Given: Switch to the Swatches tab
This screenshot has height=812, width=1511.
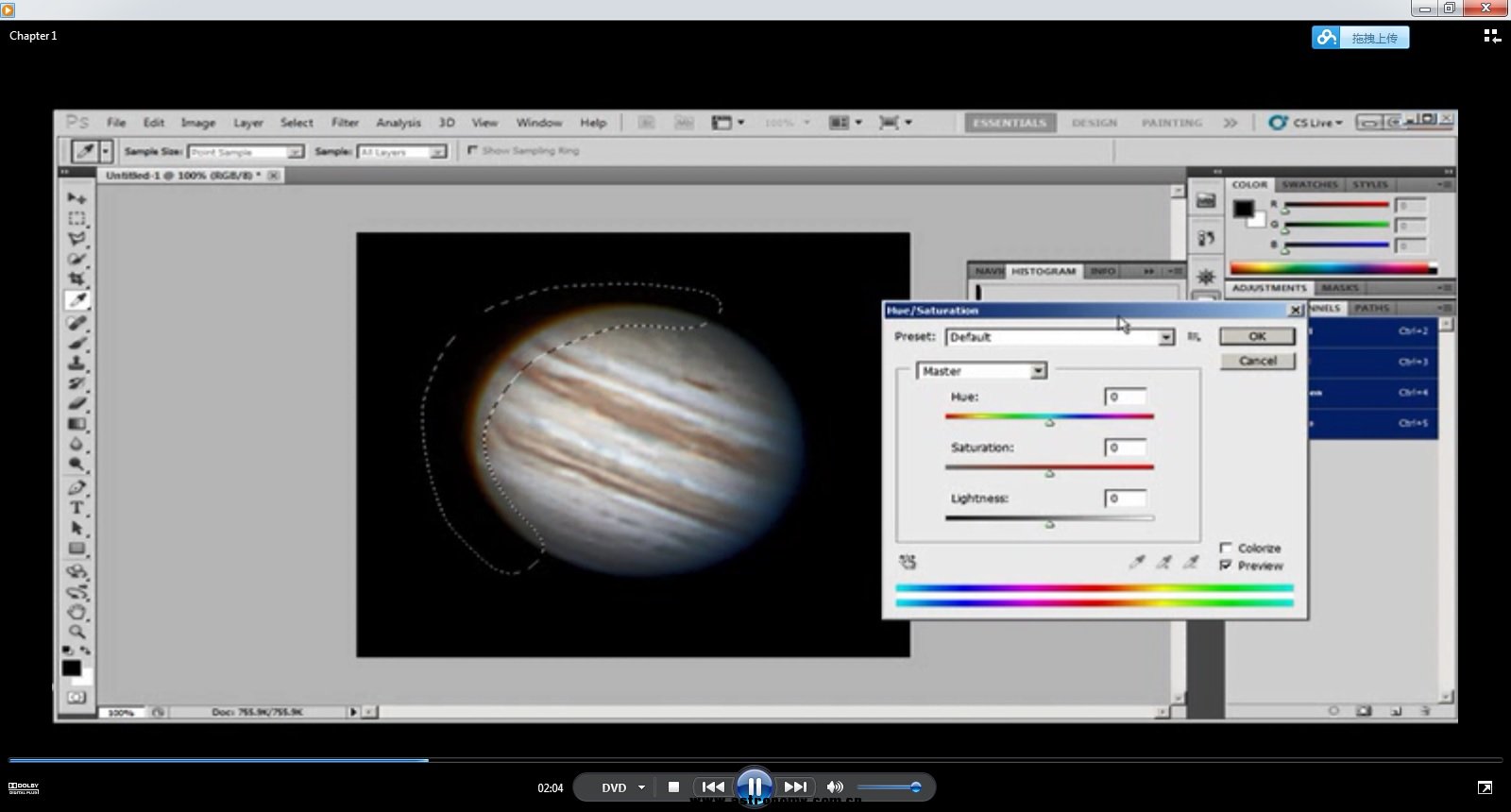Looking at the screenshot, I should [1309, 184].
